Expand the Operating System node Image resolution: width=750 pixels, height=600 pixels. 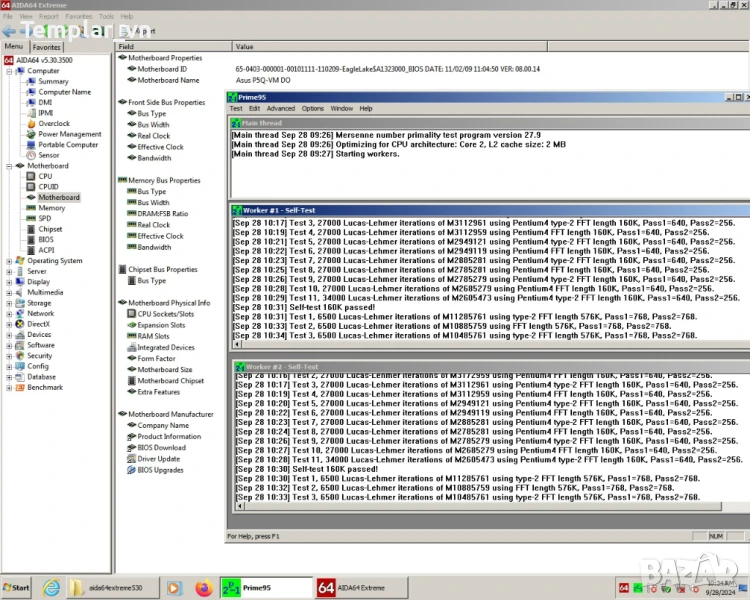pos(10,261)
